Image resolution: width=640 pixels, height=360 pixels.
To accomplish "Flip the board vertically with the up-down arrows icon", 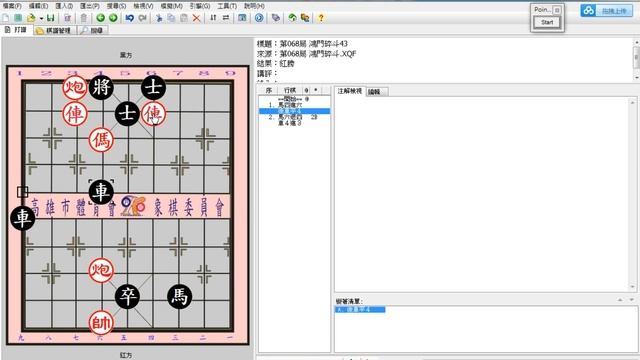I will [213, 18].
